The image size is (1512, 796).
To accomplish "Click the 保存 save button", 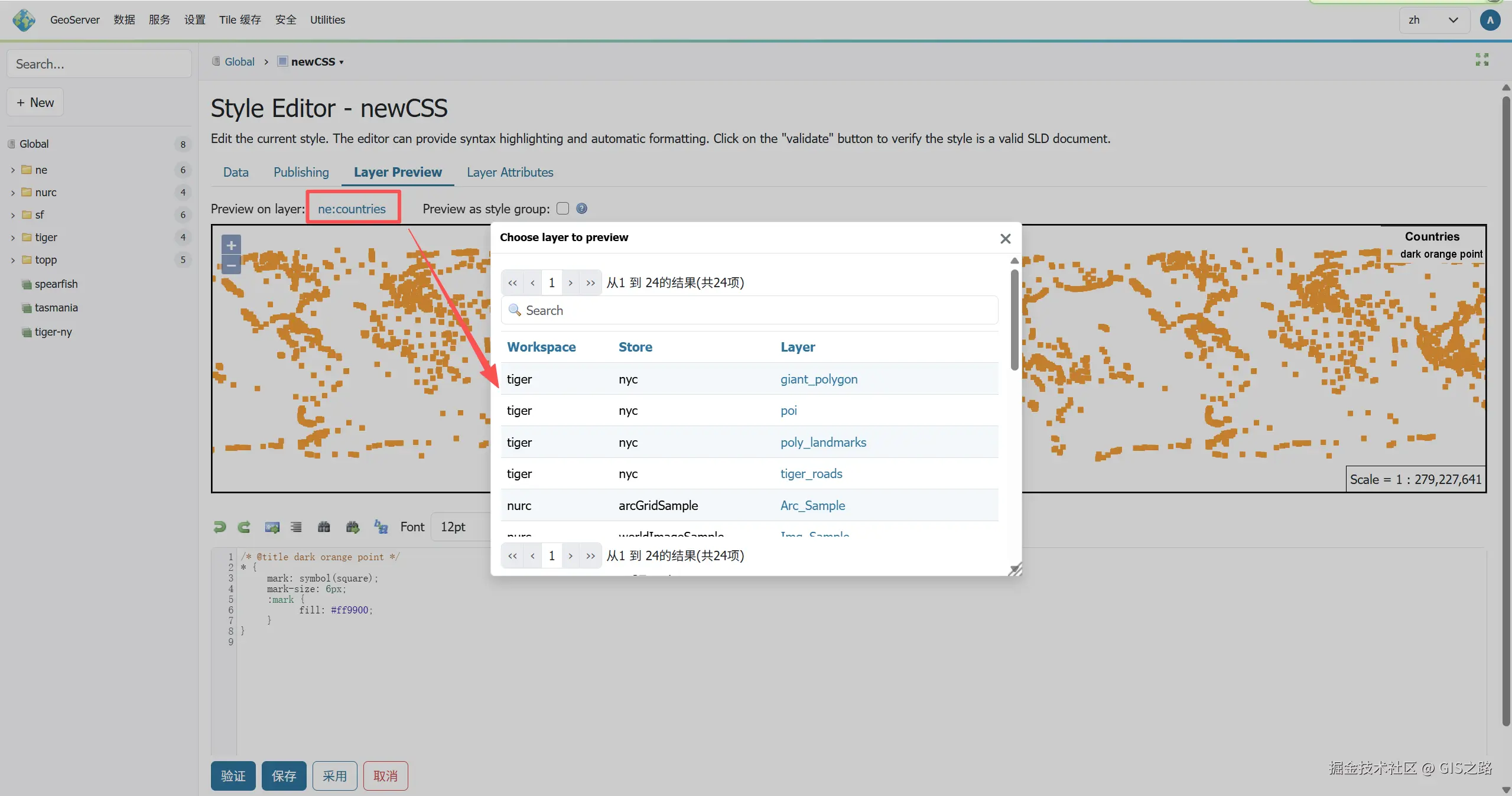I will point(284,775).
